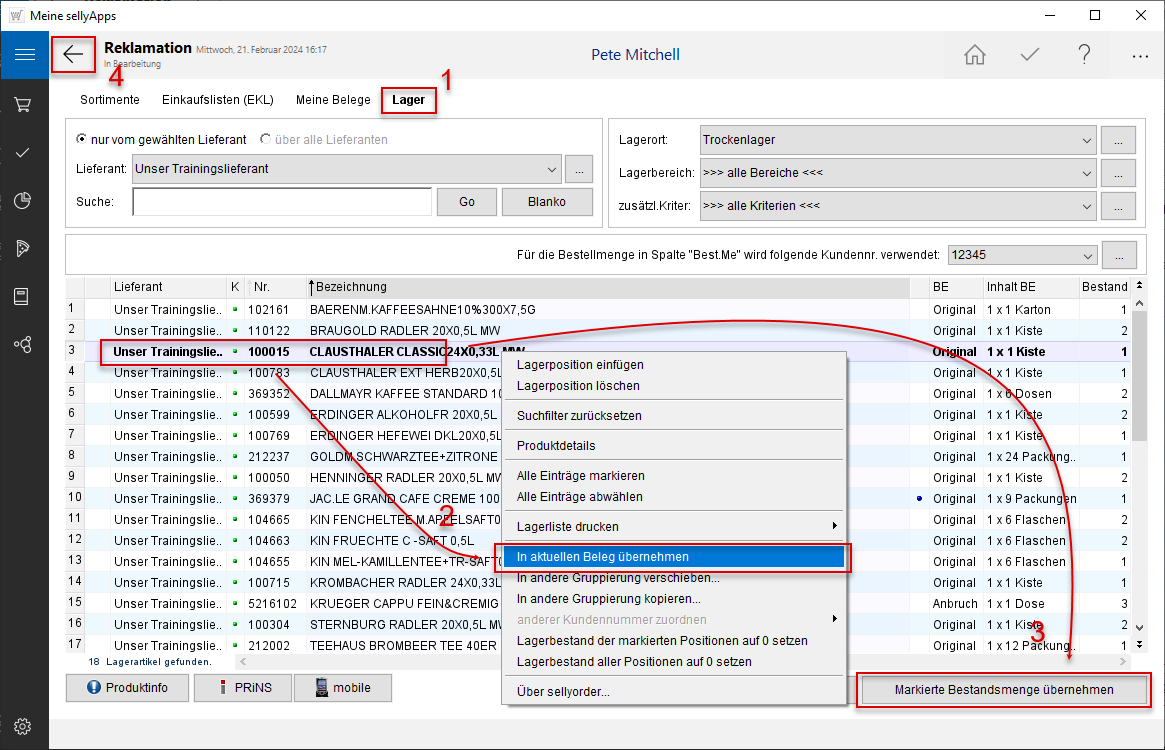The height and width of the screenshot is (750, 1165).
Task: Open the pie chart statistics icon
Action: coord(23,201)
